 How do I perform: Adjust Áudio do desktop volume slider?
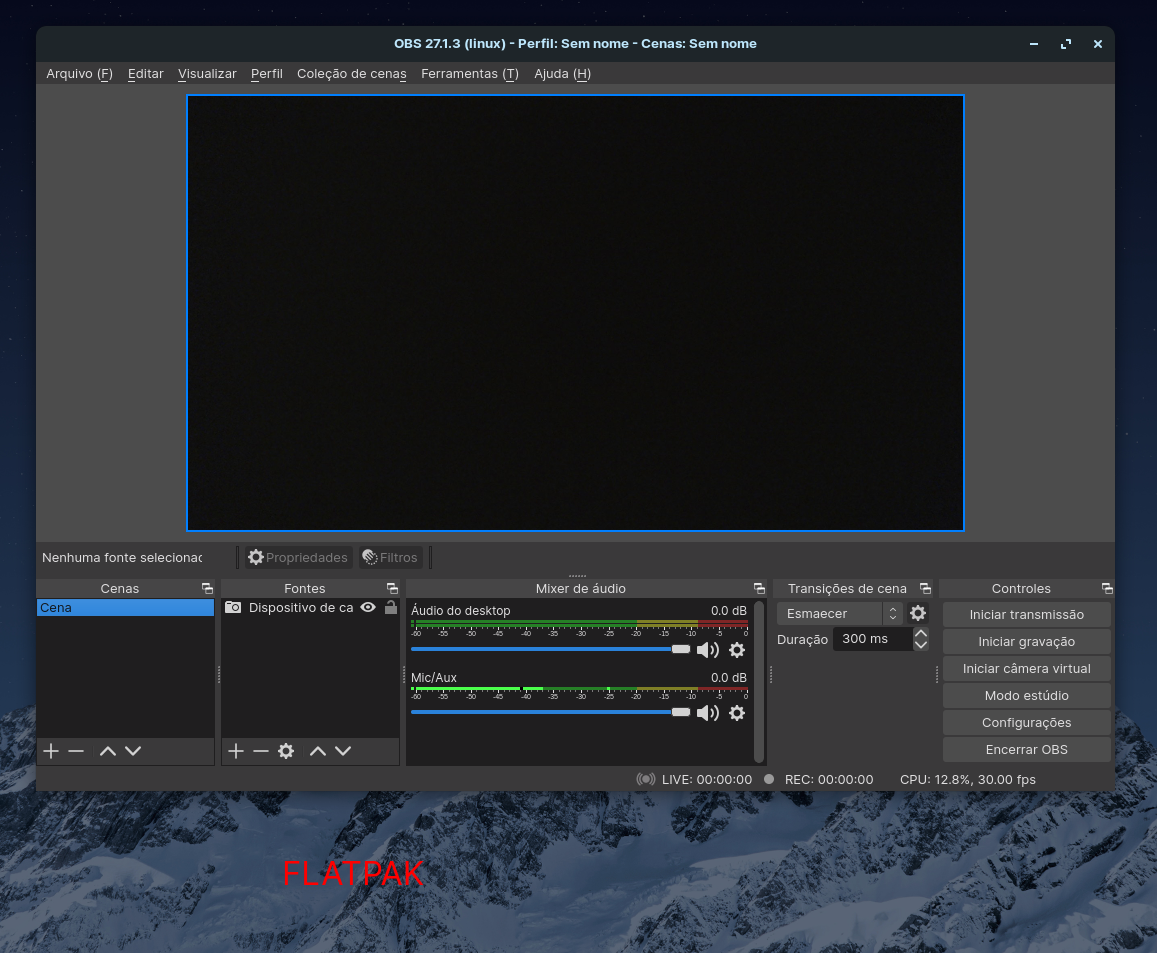[x=550, y=649]
